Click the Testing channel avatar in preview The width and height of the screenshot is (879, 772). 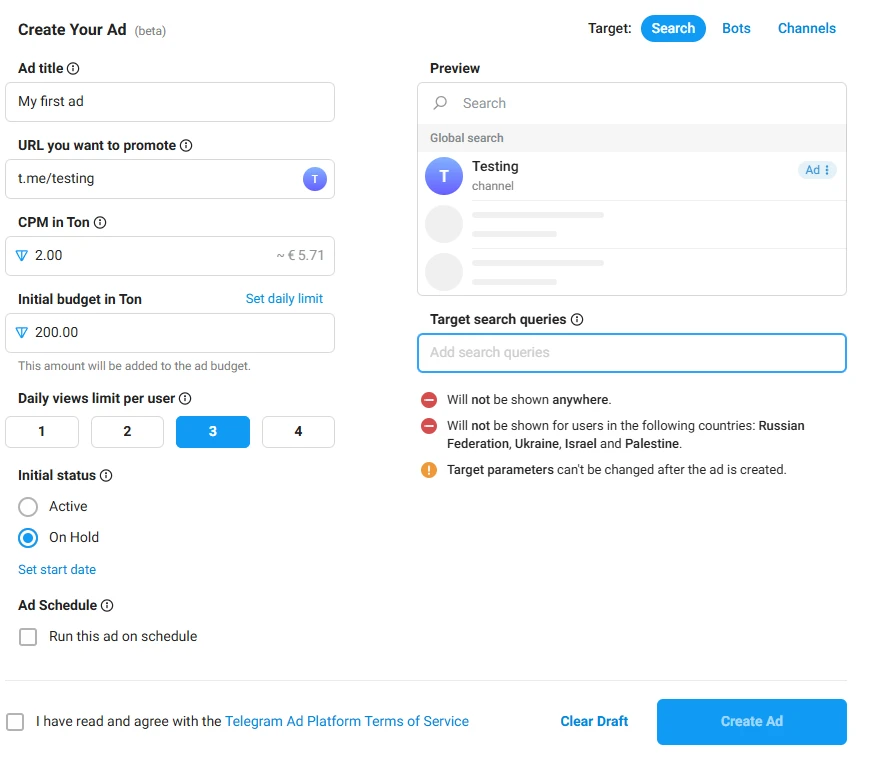coord(444,176)
